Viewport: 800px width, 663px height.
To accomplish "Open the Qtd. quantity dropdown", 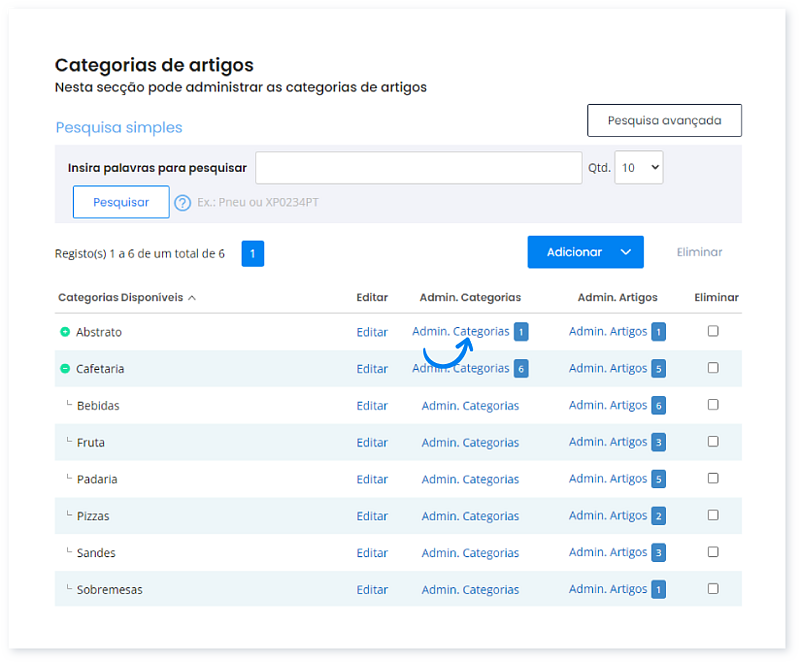I will [638, 167].
